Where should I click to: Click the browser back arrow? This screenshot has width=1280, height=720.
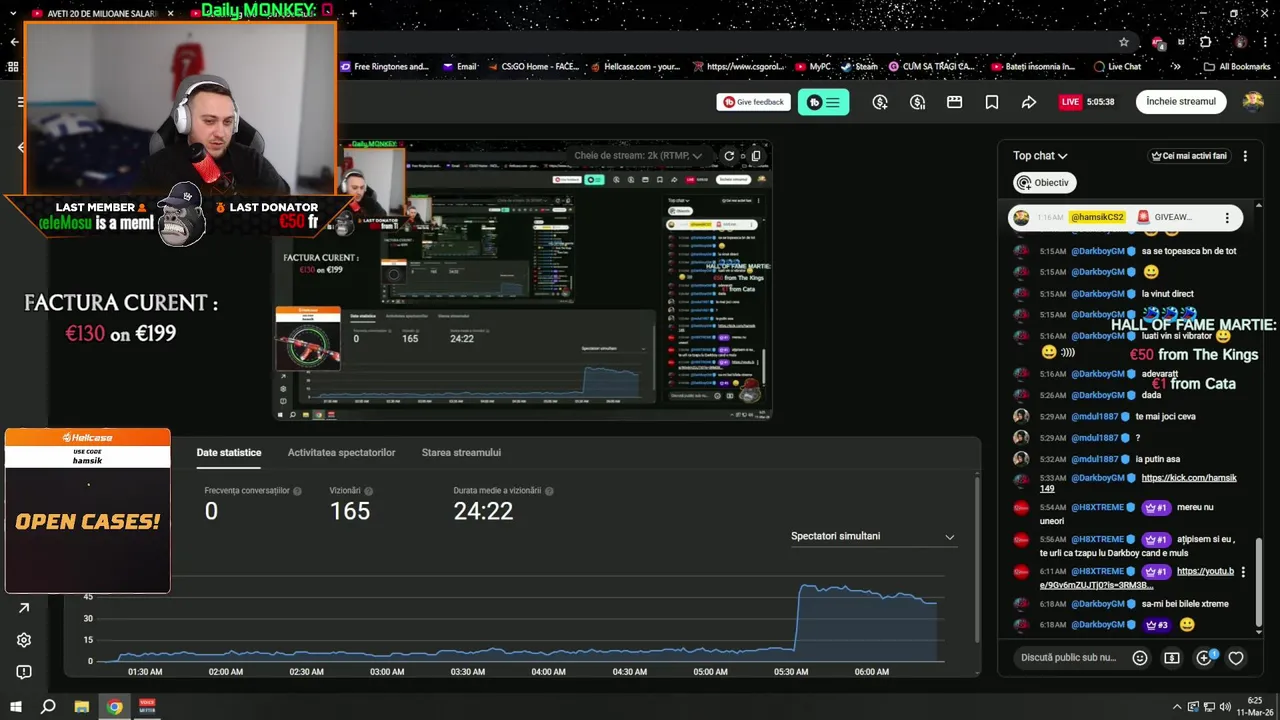(x=14, y=42)
